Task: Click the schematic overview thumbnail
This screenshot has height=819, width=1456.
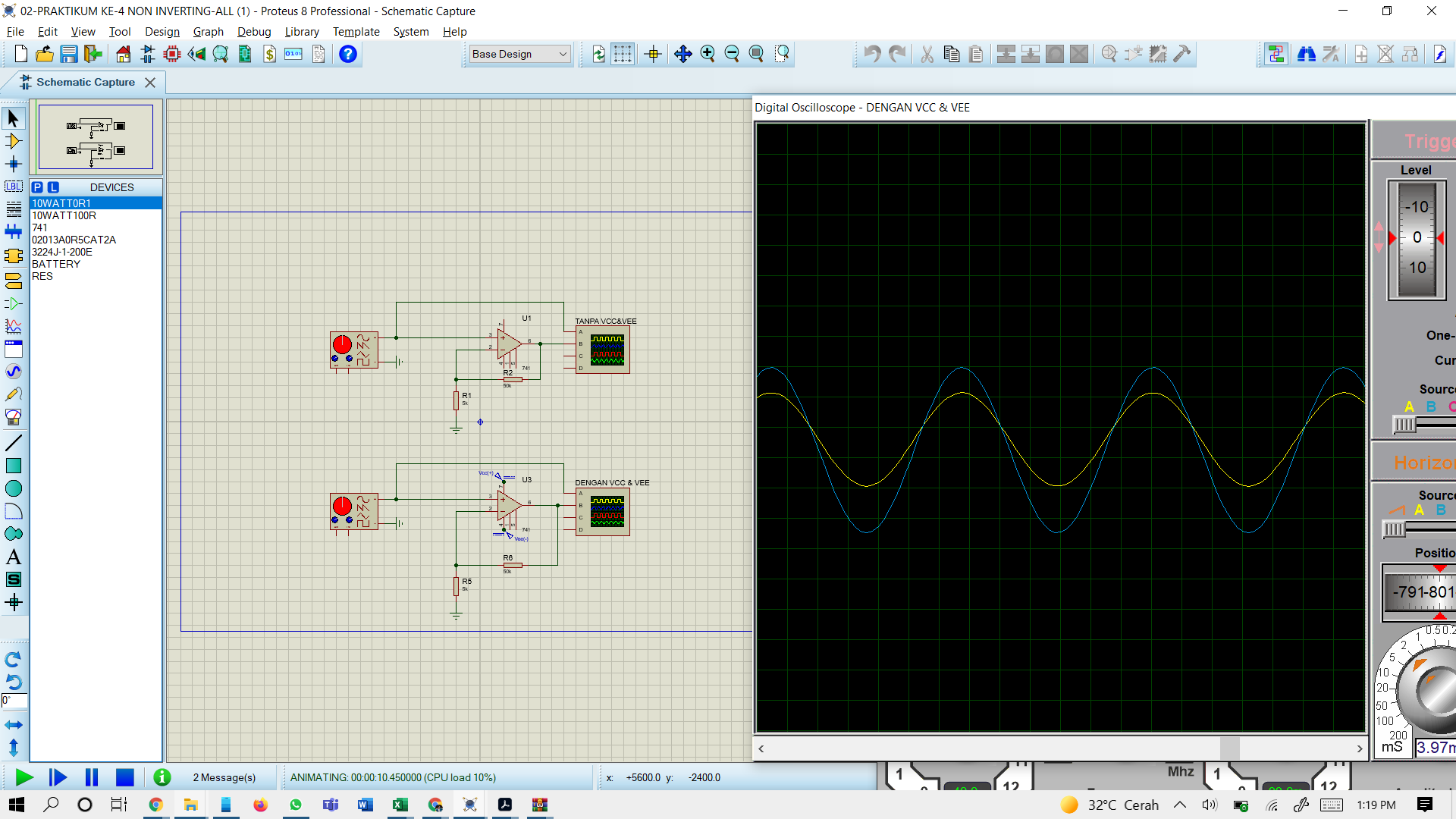Action: (x=96, y=136)
